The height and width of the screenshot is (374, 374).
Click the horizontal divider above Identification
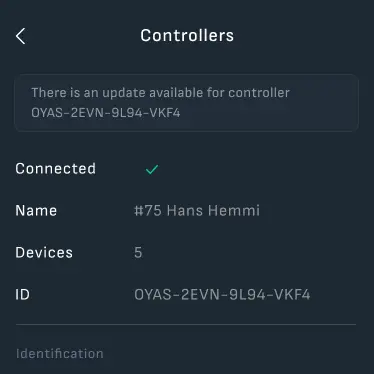[x=186, y=324]
